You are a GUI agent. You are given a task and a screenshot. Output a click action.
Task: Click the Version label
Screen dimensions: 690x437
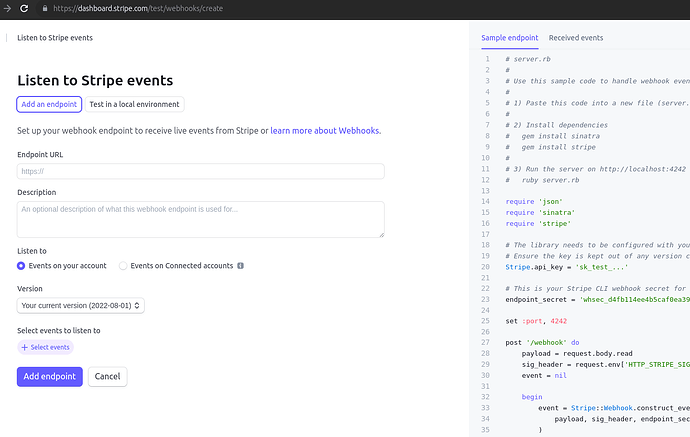(x=30, y=289)
